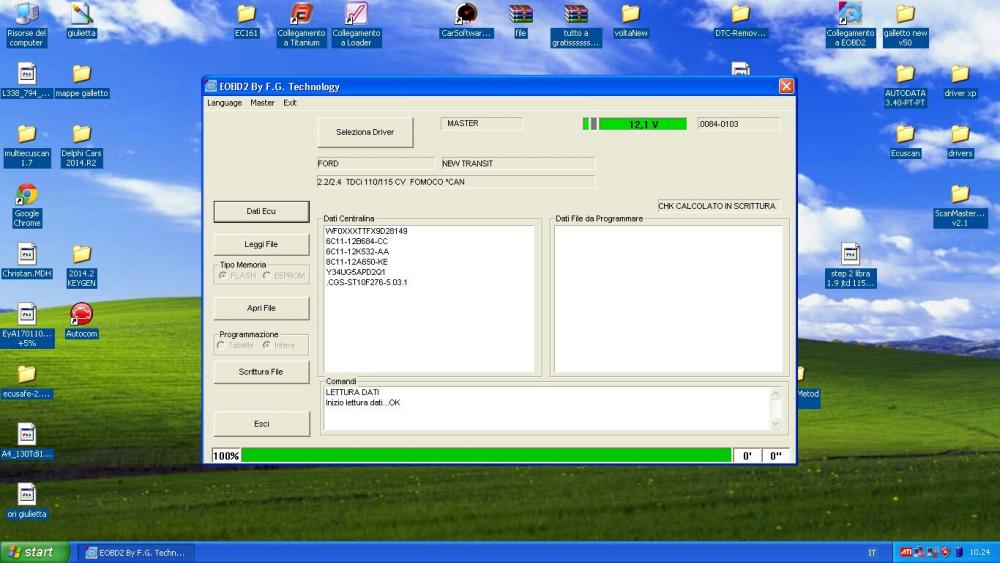Open the 2014.2 KEYGEN folder
Image resolution: width=1000 pixels, height=563 pixels.
[x=81, y=266]
